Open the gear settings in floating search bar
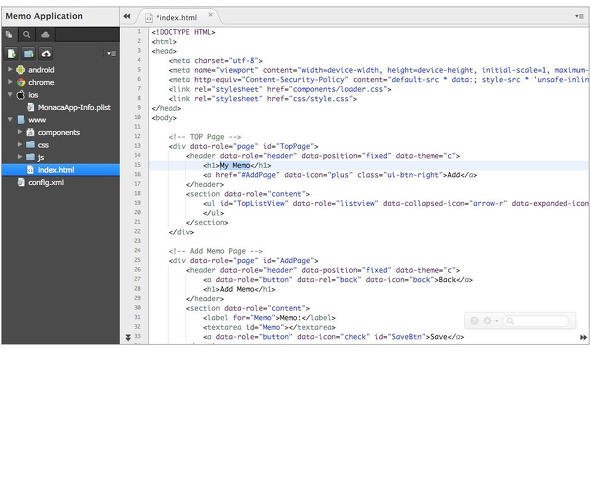Image resolution: width=590 pixels, height=500 pixels. coord(489,321)
